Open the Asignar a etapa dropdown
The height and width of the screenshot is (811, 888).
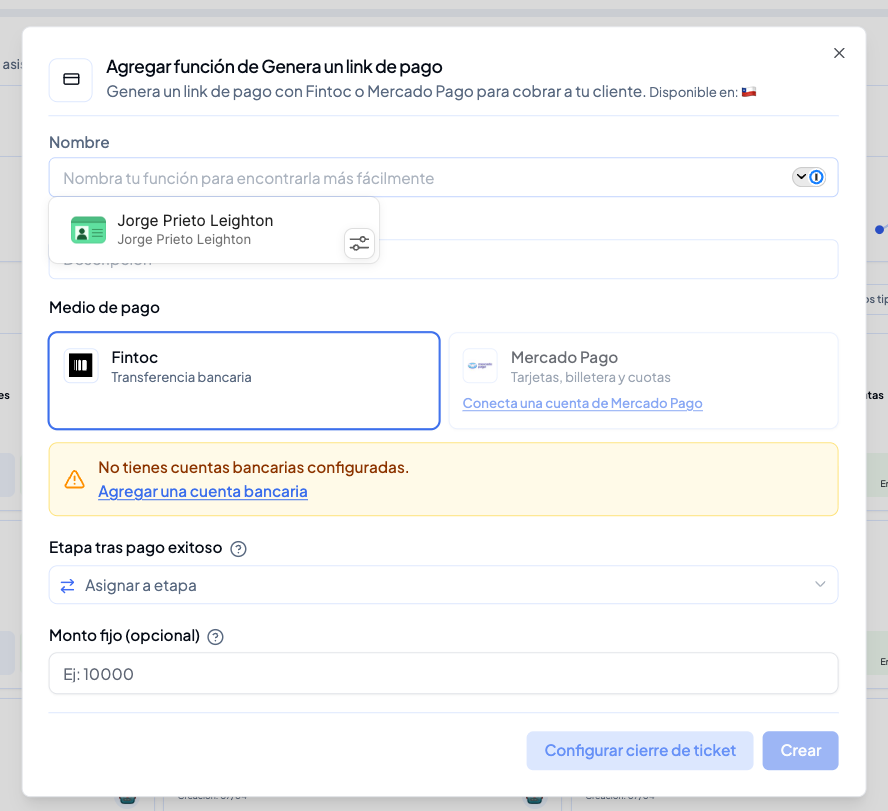click(x=443, y=584)
